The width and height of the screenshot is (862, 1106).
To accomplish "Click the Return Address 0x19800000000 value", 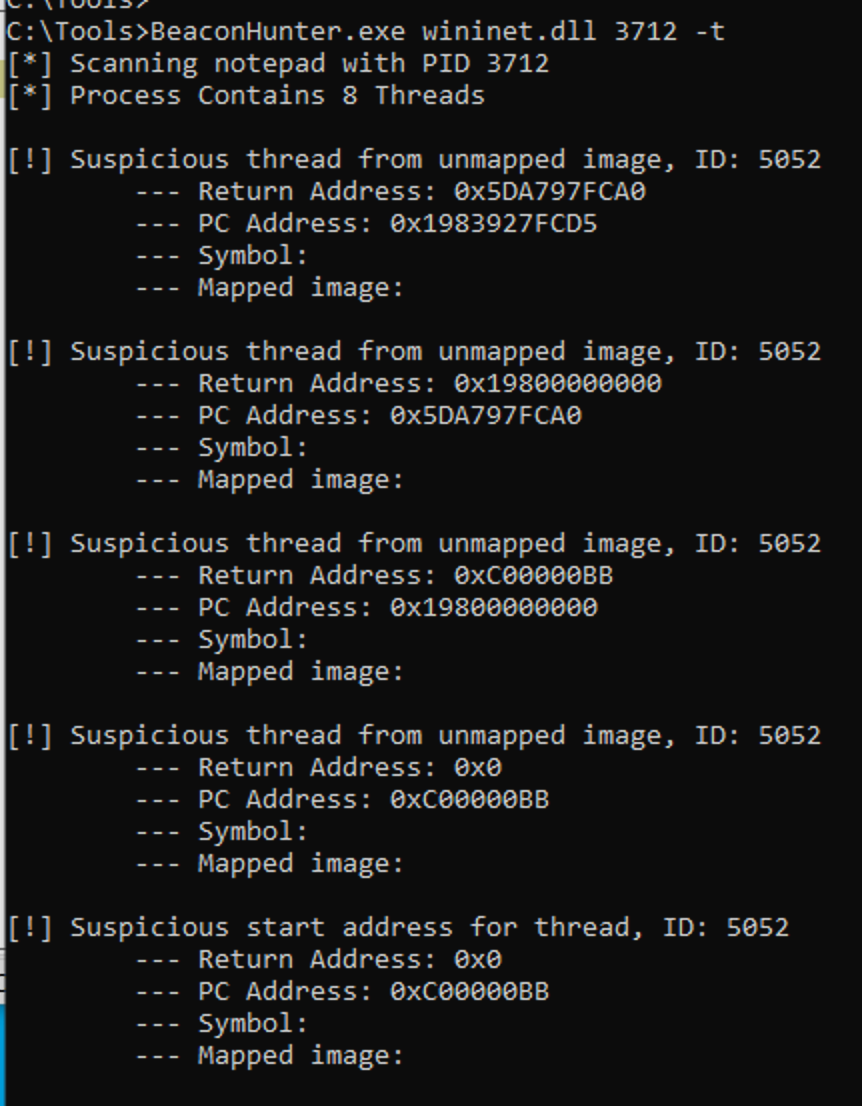I will (x=557, y=383).
